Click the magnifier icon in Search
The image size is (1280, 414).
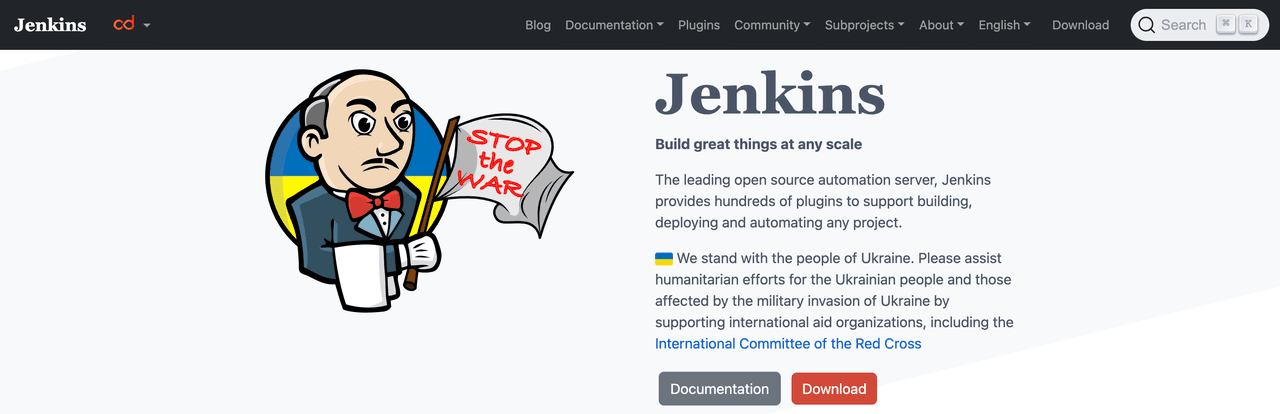1147,25
